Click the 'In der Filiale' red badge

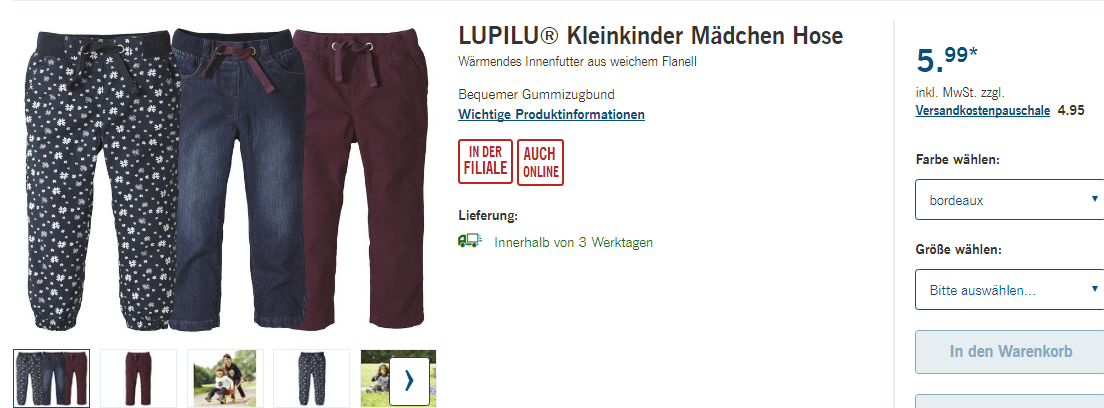485,161
